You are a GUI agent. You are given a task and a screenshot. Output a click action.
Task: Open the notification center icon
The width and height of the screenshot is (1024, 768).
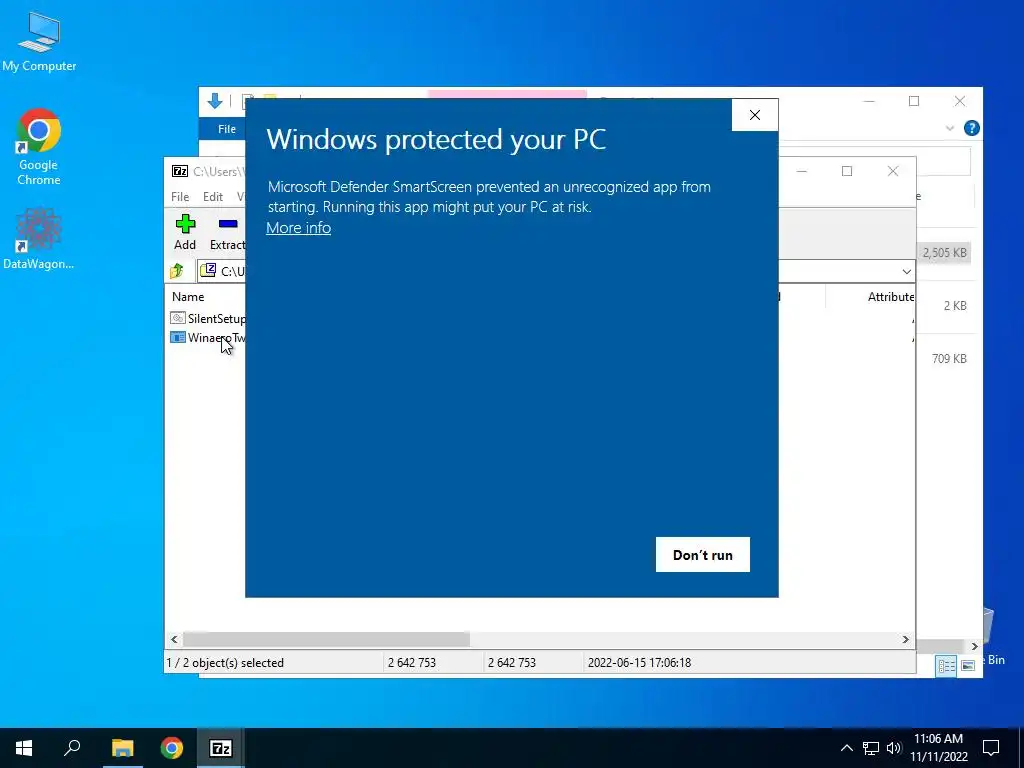pyautogui.click(x=991, y=748)
